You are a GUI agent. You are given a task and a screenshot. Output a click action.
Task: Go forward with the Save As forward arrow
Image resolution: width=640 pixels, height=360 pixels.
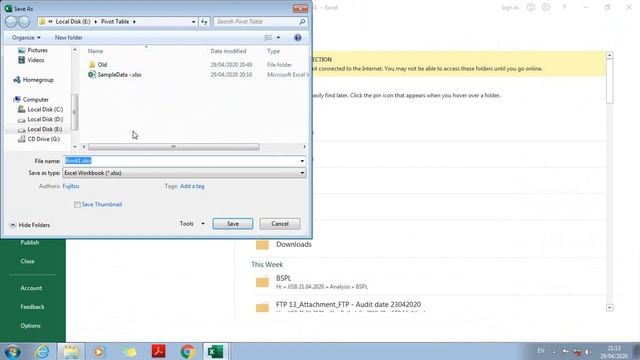24,22
